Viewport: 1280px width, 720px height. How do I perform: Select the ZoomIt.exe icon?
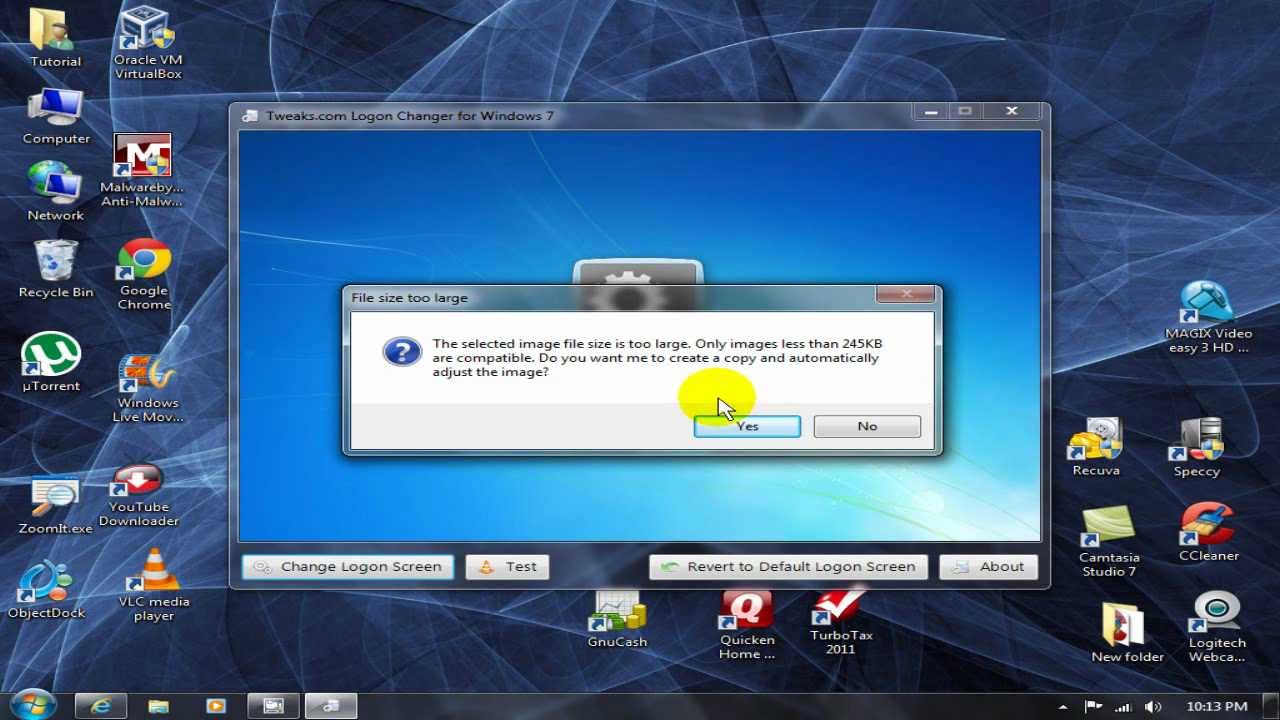tap(55, 507)
